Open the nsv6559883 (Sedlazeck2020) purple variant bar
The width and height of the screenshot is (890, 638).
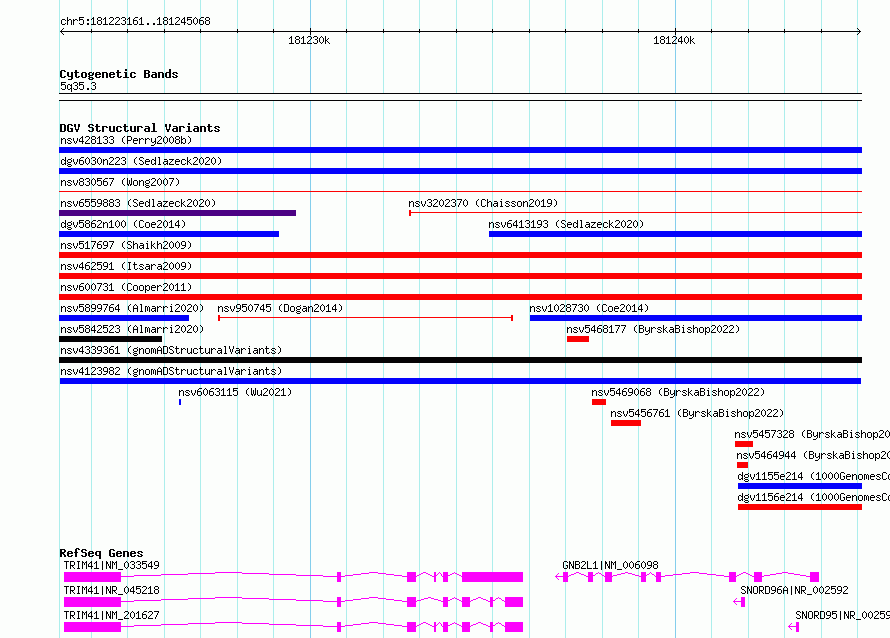pyautogui.click(x=177, y=213)
